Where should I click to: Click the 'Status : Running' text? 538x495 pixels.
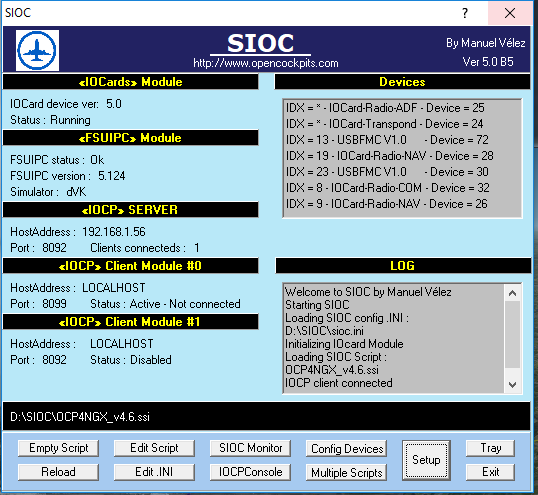(x=50, y=120)
